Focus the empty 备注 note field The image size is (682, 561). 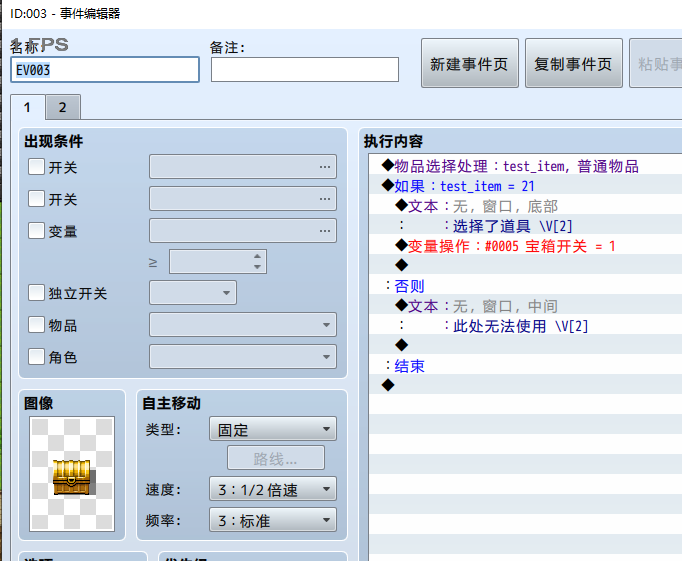tap(304, 70)
